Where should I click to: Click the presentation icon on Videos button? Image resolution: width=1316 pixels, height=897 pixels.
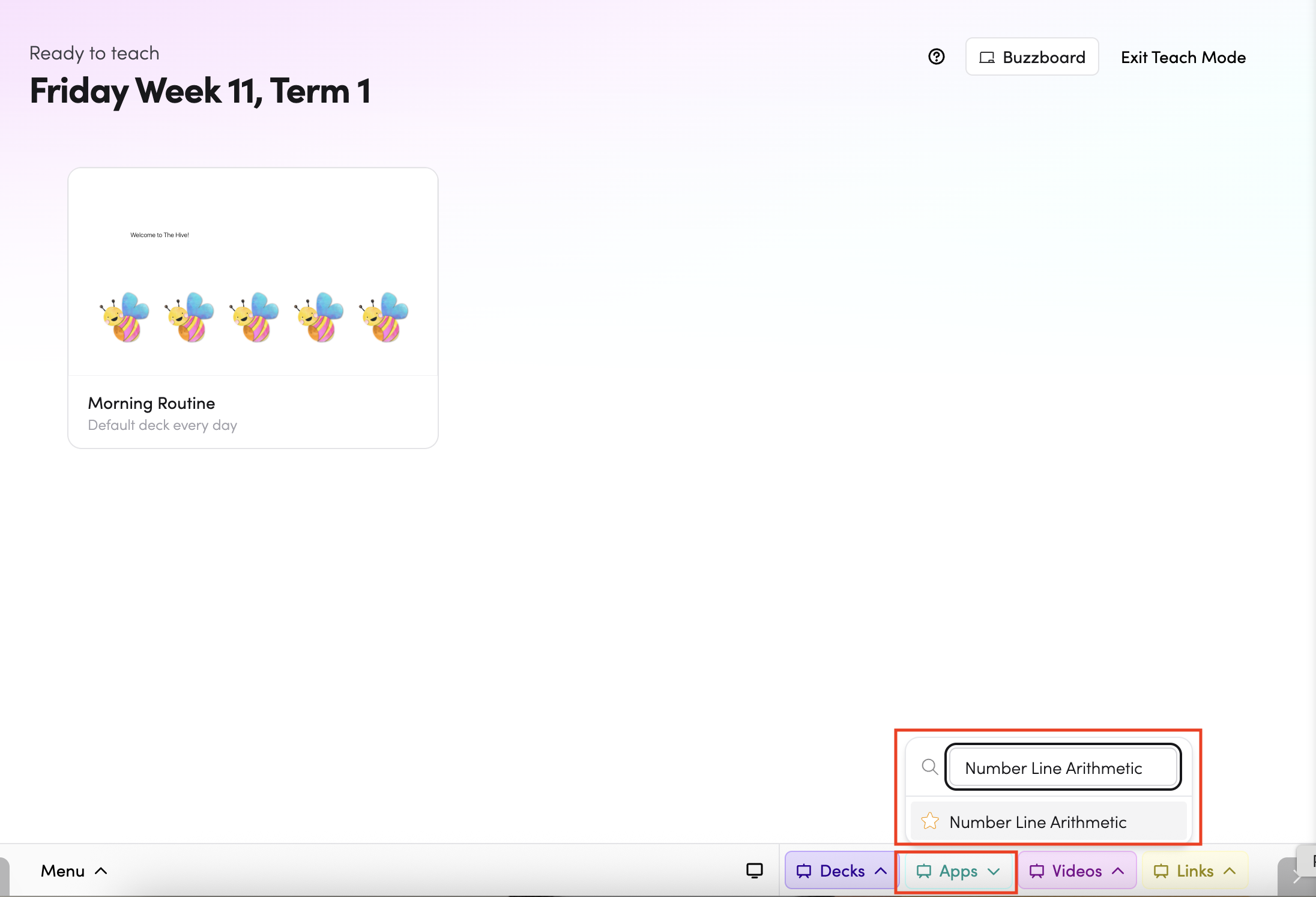[x=1036, y=871]
